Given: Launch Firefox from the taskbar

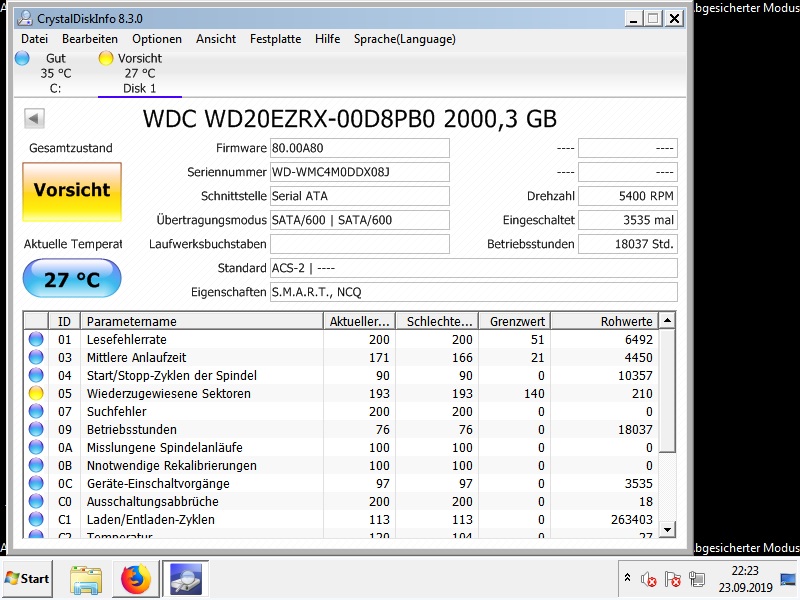Looking at the screenshot, I should click(135, 580).
